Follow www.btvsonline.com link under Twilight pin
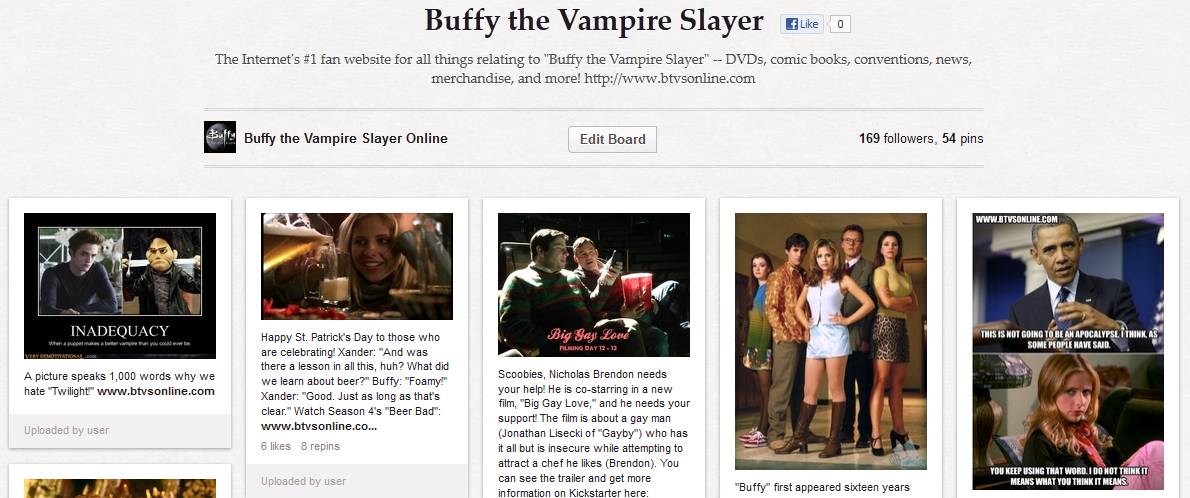The width and height of the screenshot is (1190, 498). point(156,392)
